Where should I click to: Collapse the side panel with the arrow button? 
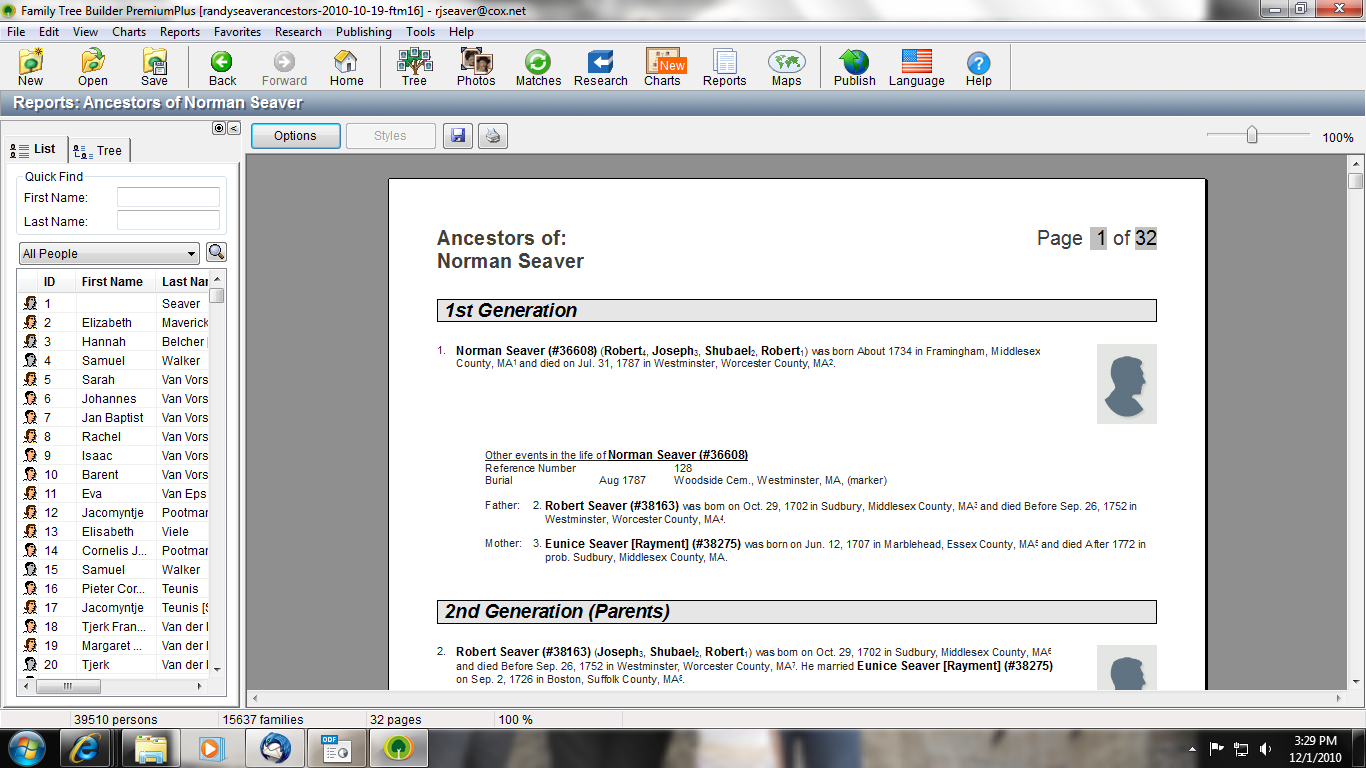pyautogui.click(x=234, y=128)
